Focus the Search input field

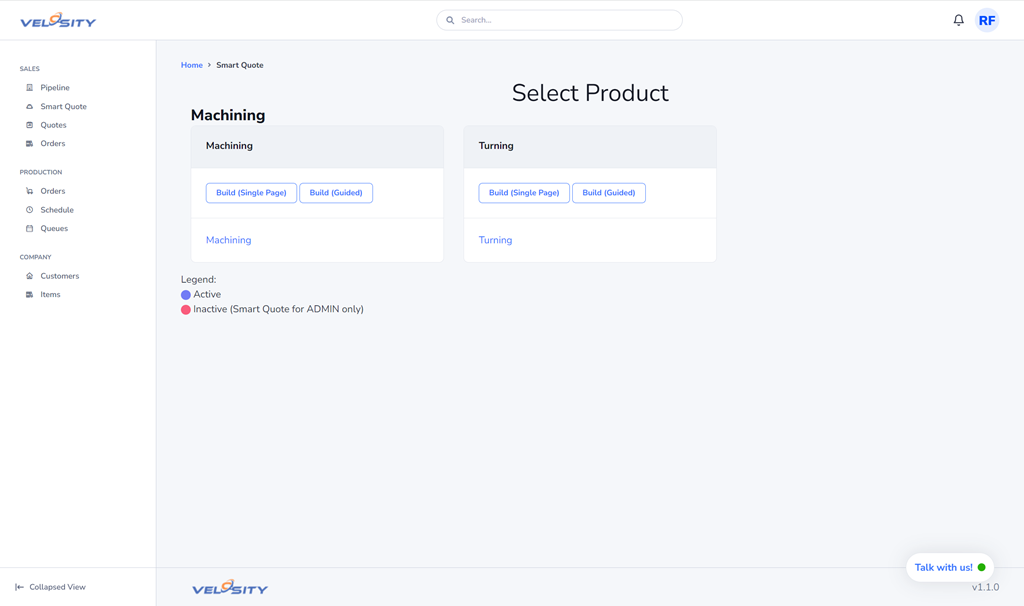click(x=565, y=20)
